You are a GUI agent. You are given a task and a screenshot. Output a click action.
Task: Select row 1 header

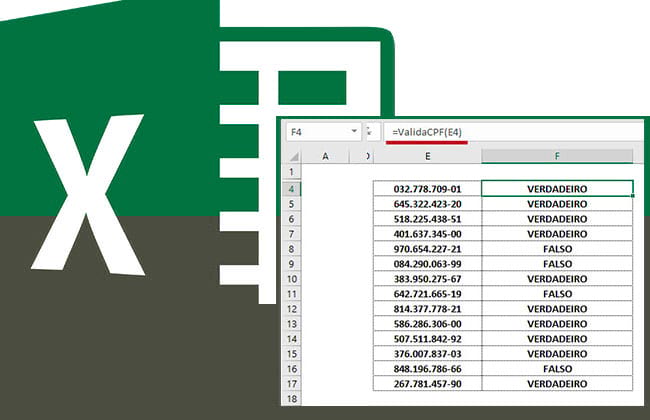tap(291, 172)
